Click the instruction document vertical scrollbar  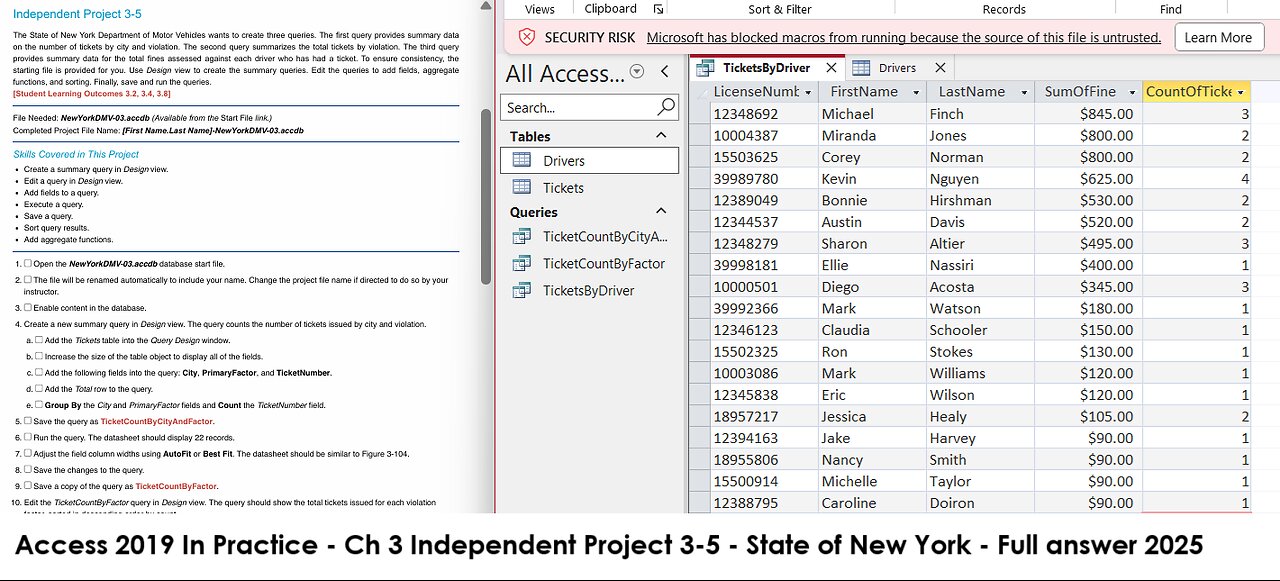(x=487, y=196)
